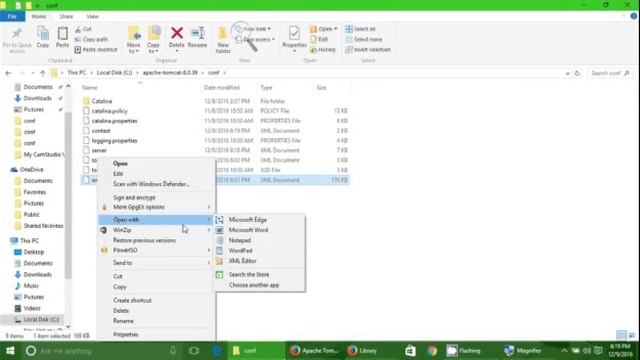The height and width of the screenshot is (360, 640).
Task: Open with WordPad
Action: click(260, 251)
